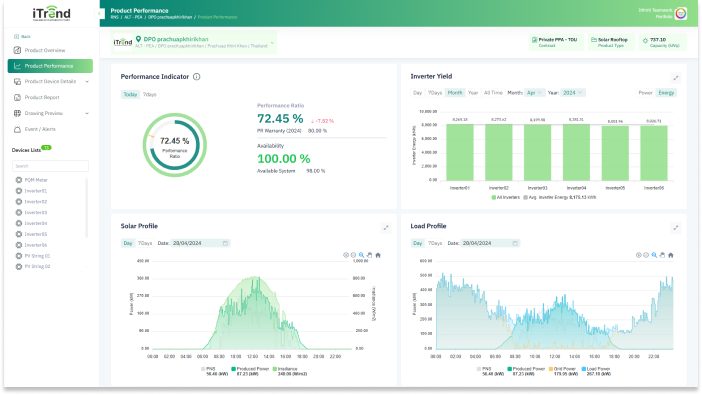This screenshot has width=702, height=395.
Task: Open the Month dropdown showing Apr
Action: click(x=535, y=93)
